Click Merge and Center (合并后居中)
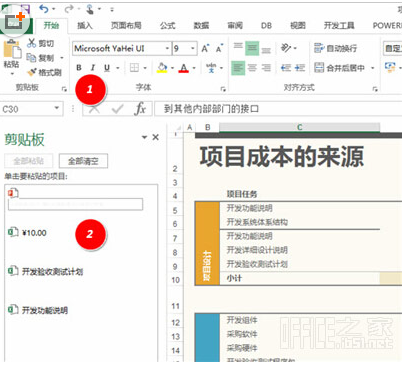408x371 pixels. coord(339,68)
